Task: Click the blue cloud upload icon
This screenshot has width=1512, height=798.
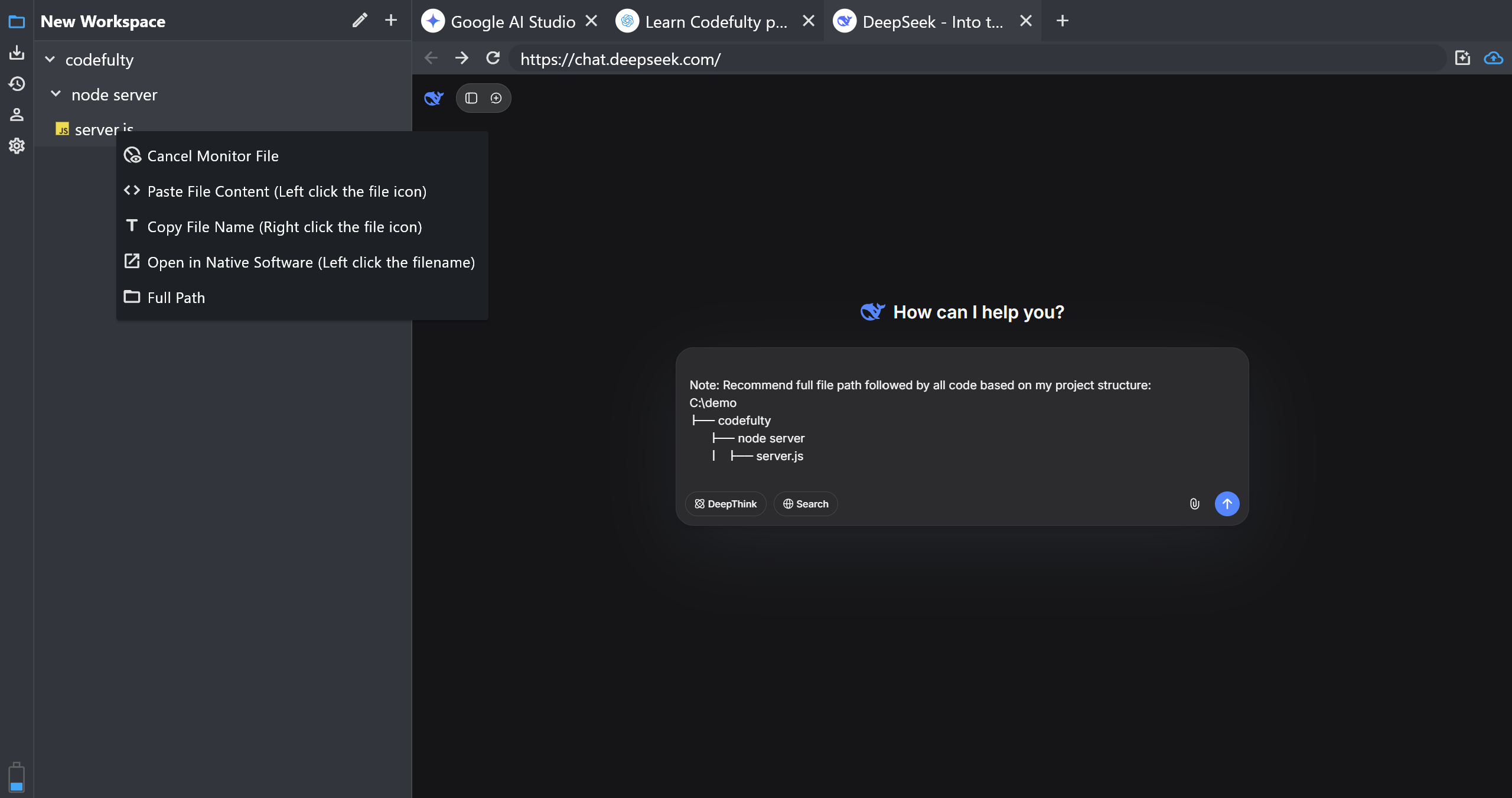Action: pos(1493,58)
